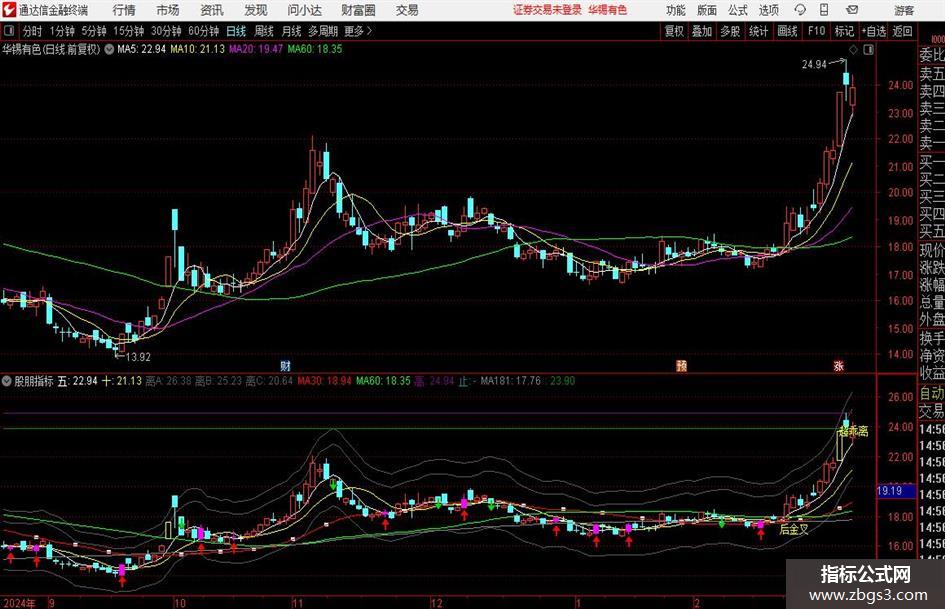Viewport: 945px width, 609px height.
Task: Toggle the right info panel icon
Action: tap(868, 50)
